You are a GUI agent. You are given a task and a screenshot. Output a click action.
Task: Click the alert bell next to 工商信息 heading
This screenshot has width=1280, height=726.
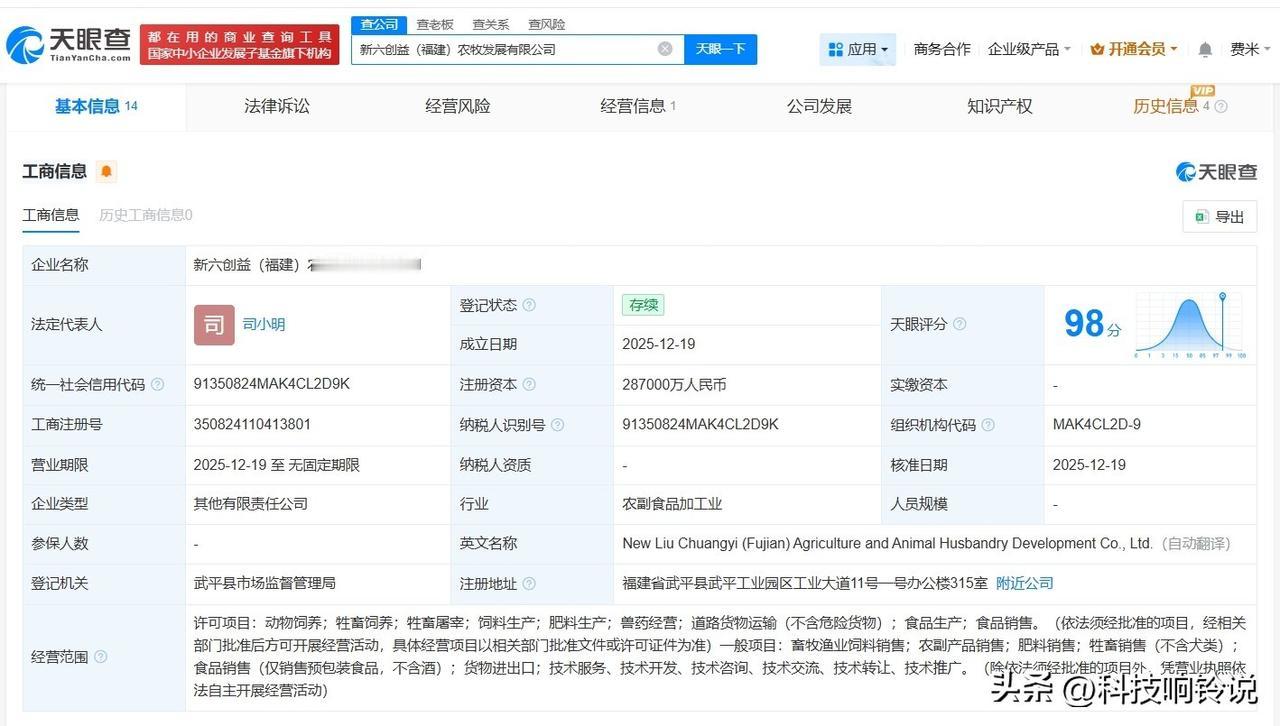tap(107, 171)
